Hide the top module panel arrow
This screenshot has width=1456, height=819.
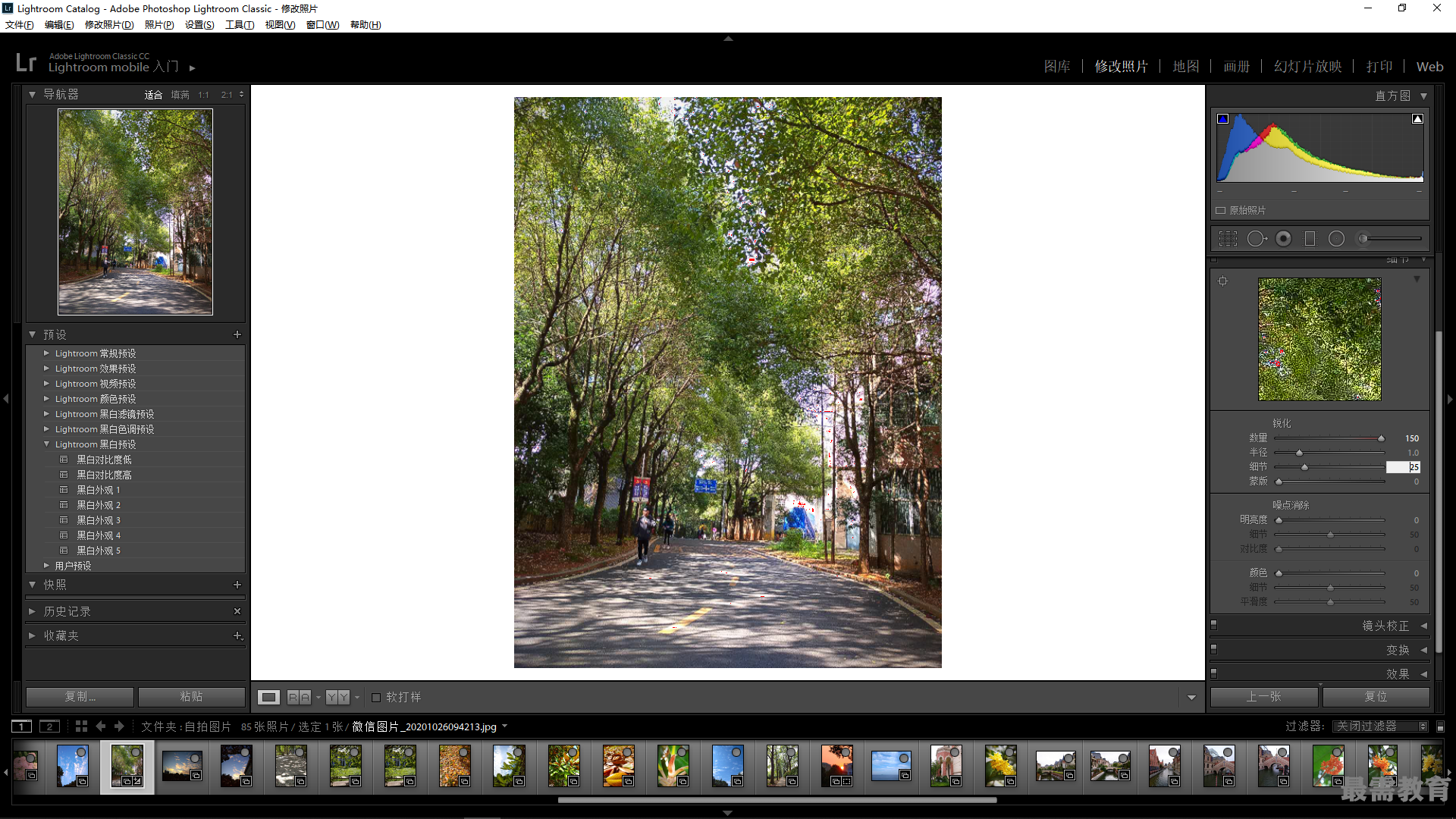tap(728, 38)
